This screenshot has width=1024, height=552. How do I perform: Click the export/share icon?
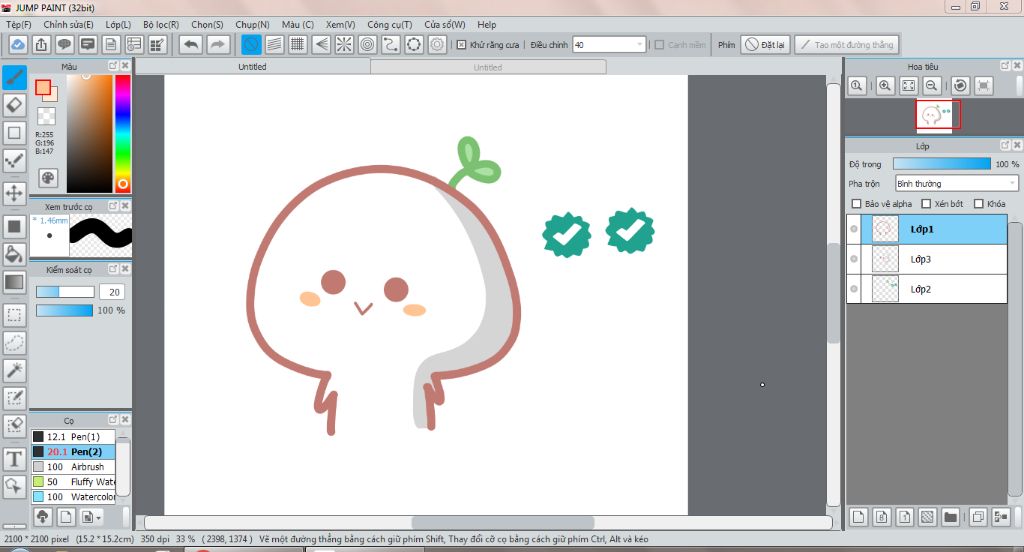tap(41, 44)
